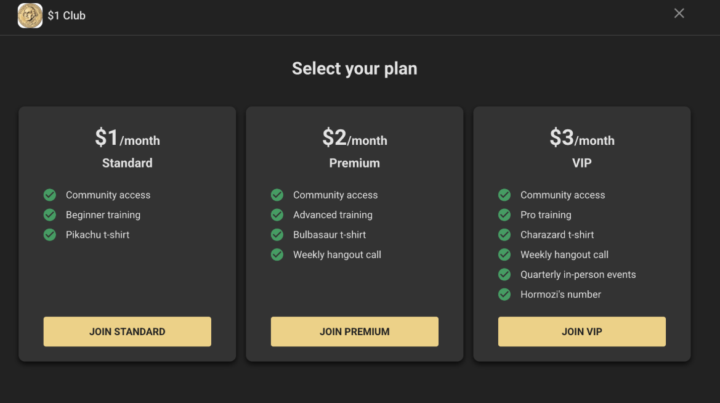The image size is (720, 403).
Task: Click checkmark beside Quarterly in-person events
Action: (504, 274)
